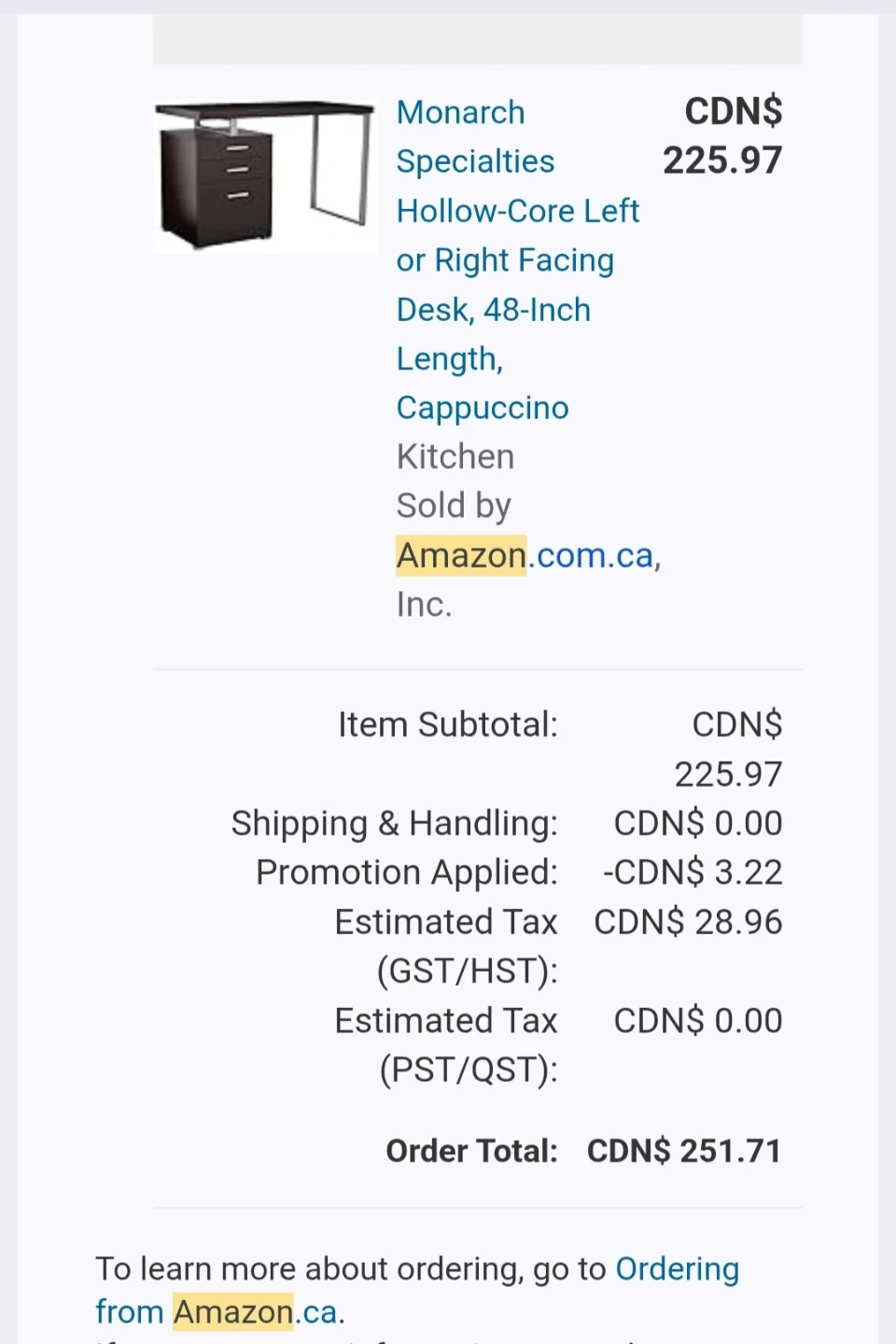Click the Promotion Applied label

pos(406,873)
